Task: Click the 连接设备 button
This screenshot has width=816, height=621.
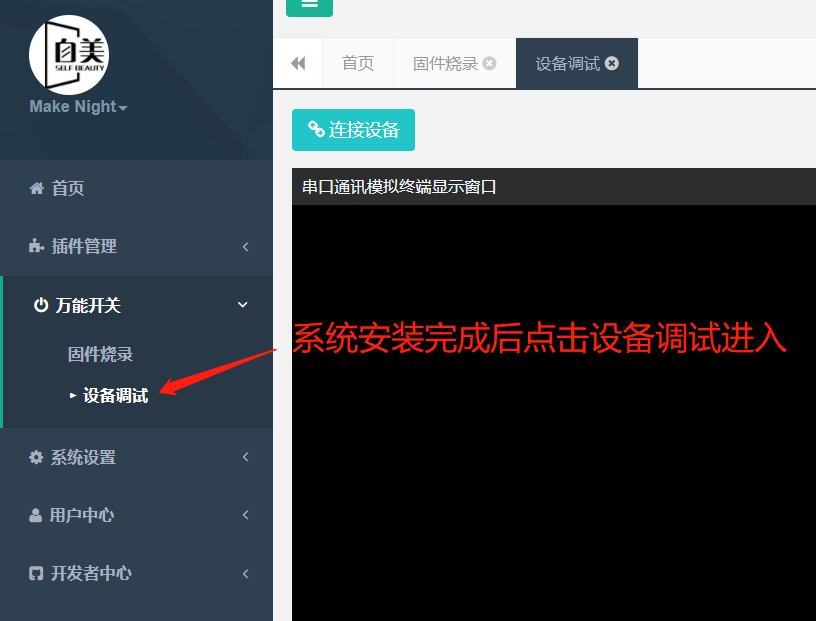Action: pyautogui.click(x=353, y=130)
